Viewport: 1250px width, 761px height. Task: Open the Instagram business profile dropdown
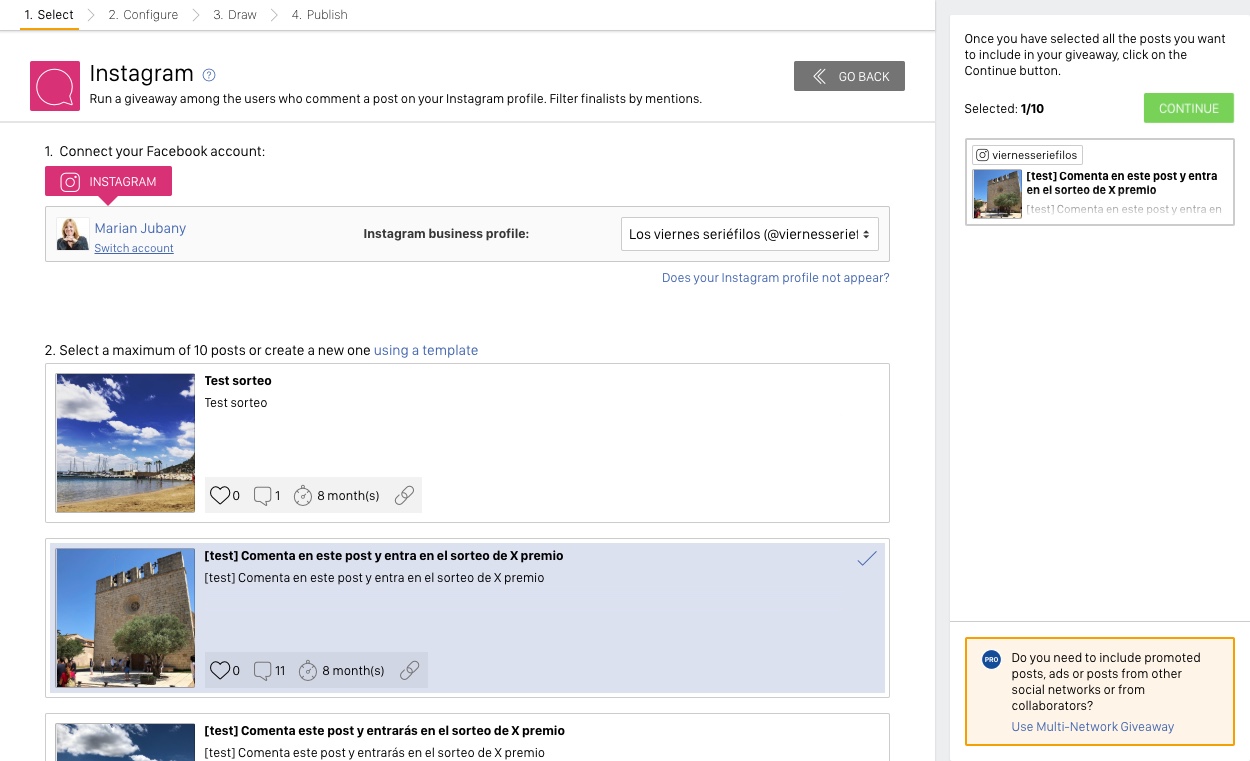click(750, 234)
